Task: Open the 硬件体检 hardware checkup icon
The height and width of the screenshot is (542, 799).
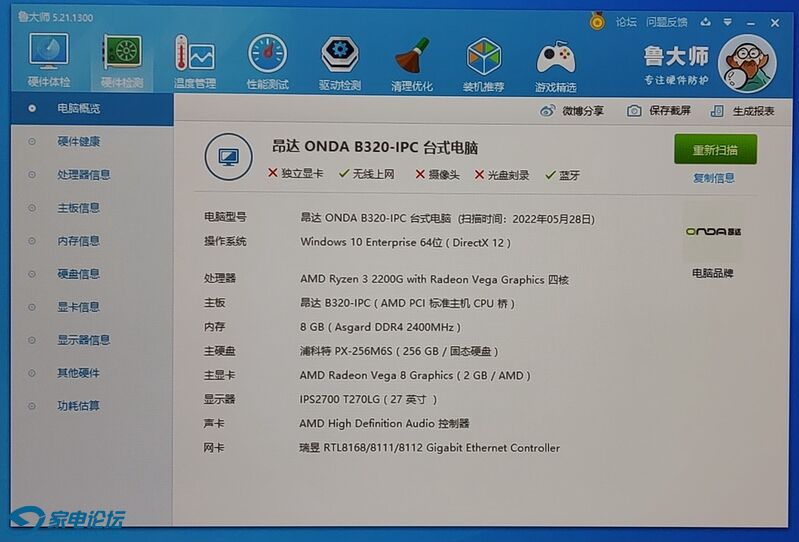Action: [49, 59]
